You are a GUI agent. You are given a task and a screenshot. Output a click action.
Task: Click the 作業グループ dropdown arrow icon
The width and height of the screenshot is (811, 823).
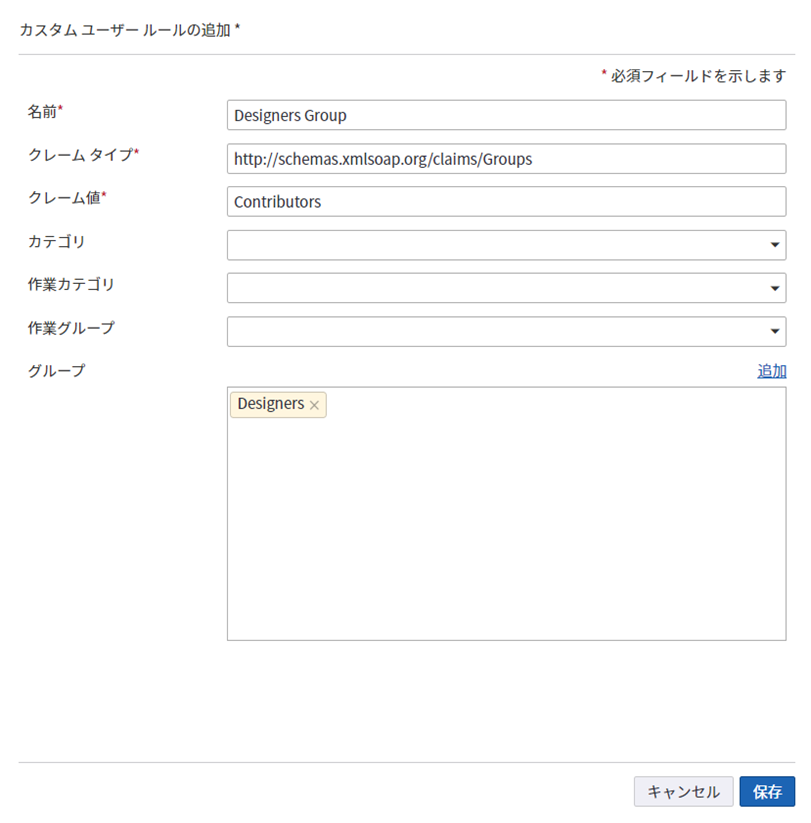click(774, 331)
